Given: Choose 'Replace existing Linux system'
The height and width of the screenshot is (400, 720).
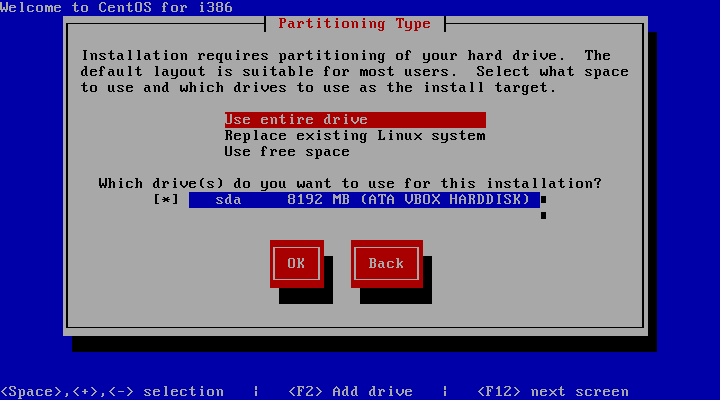Looking at the screenshot, I should coord(355,136).
